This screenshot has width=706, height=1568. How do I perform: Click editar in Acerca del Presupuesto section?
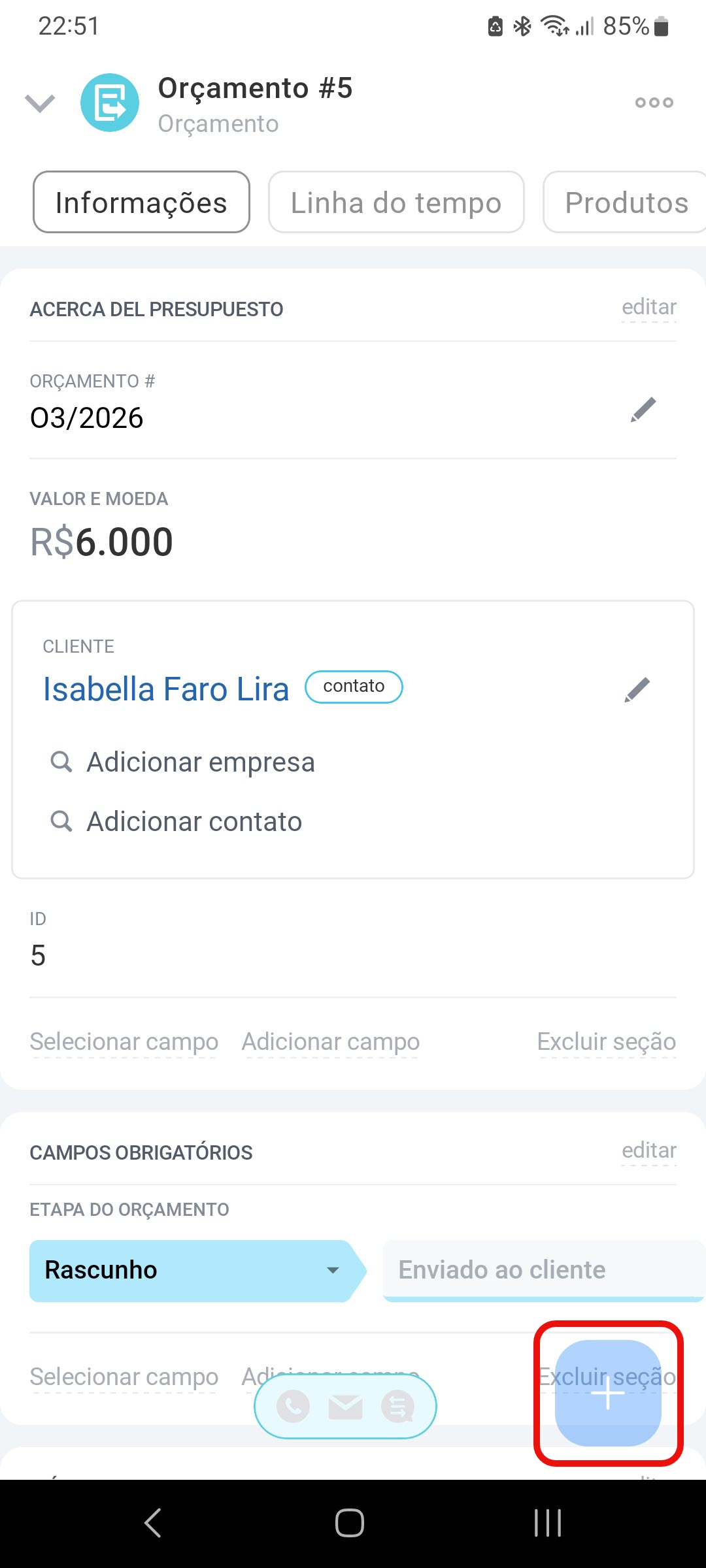[648, 307]
